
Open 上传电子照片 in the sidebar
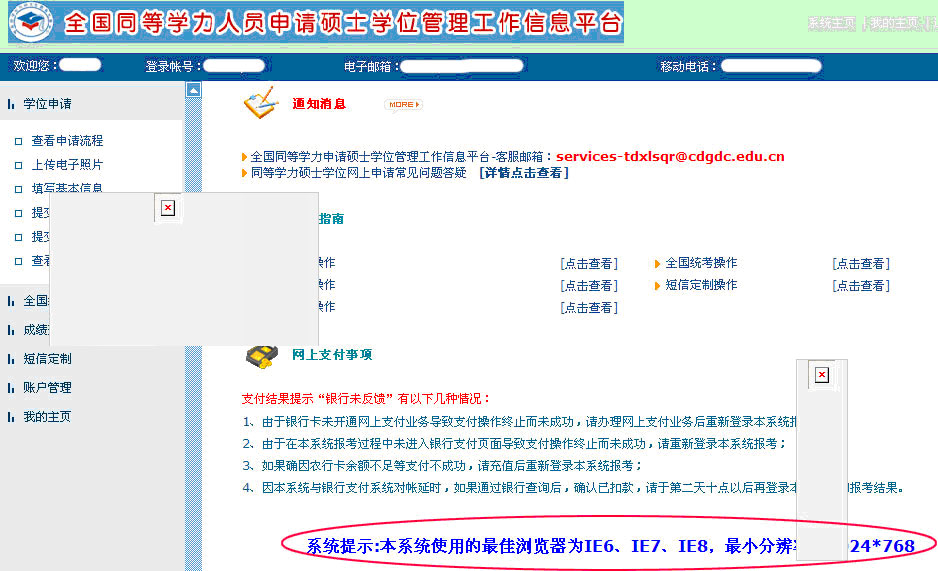click(x=67, y=164)
